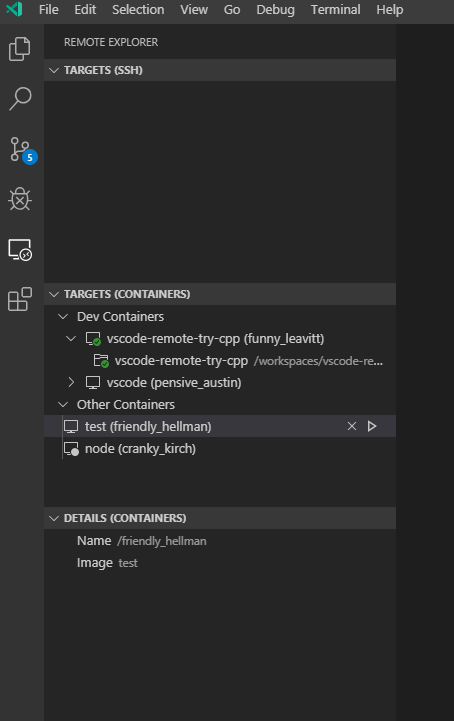Click the Dev Containers label
This screenshot has width=454, height=721.
tap(121, 316)
